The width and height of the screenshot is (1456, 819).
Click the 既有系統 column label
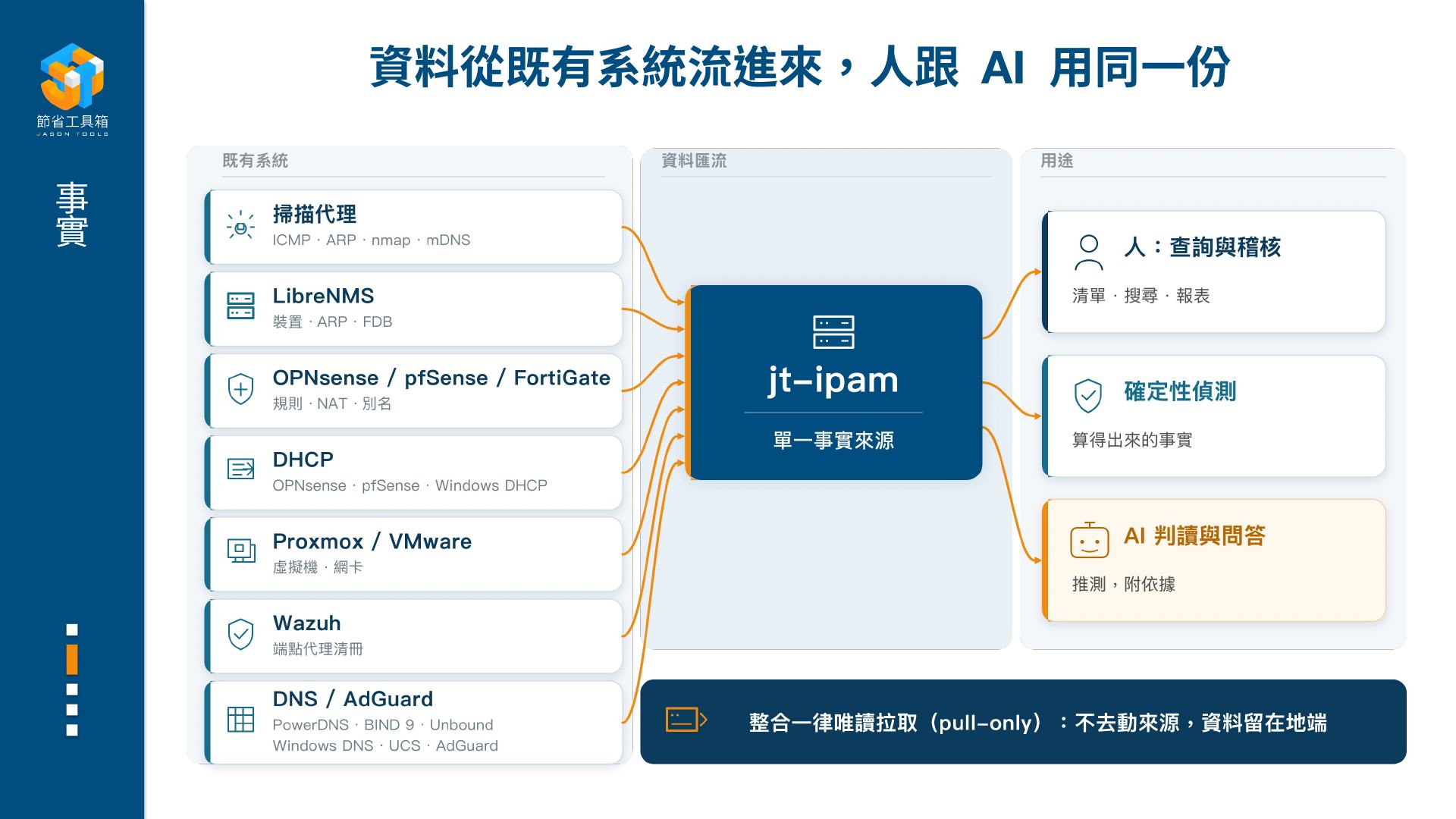pyautogui.click(x=255, y=161)
